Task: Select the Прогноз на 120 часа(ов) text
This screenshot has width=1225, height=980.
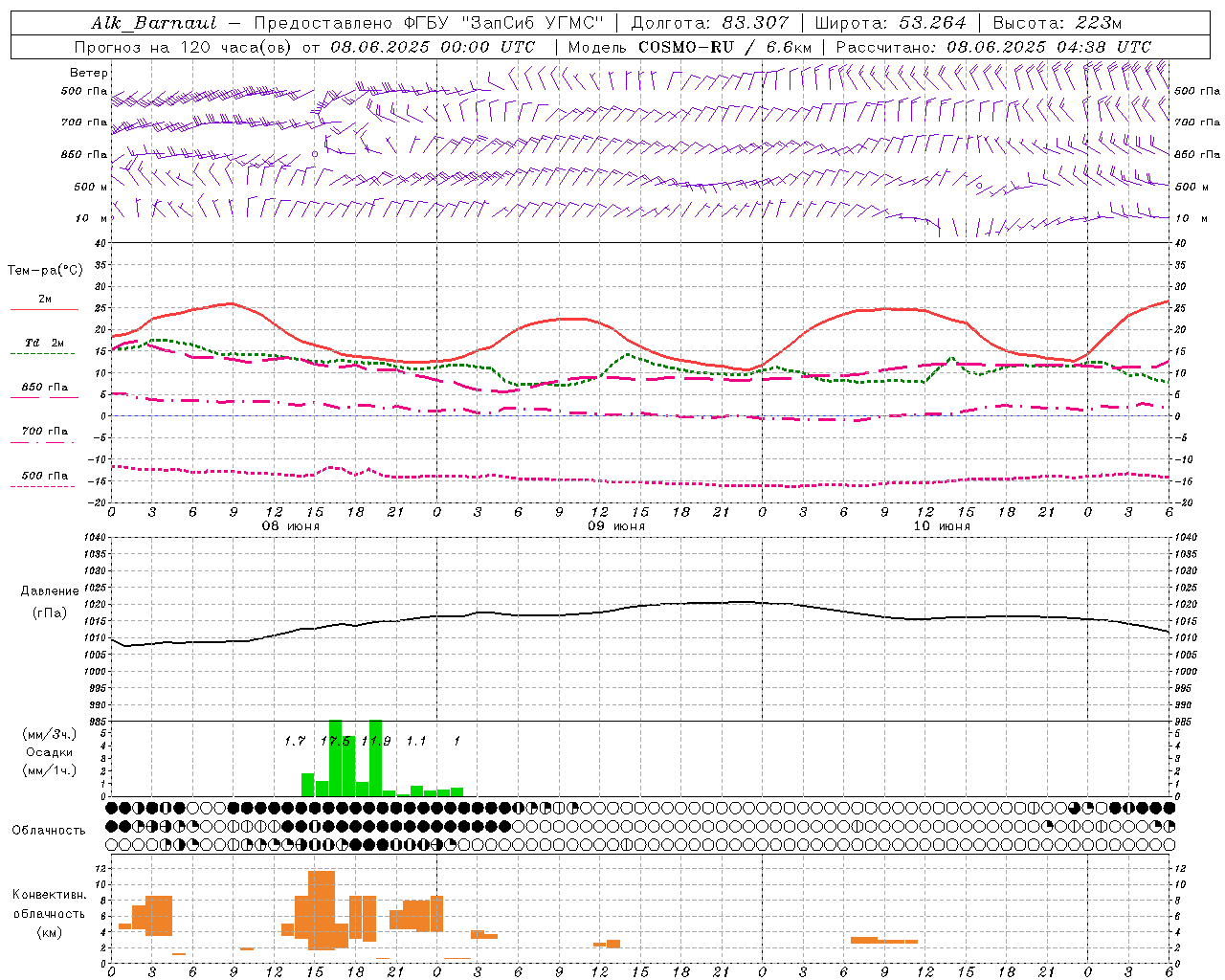Action: [x=184, y=47]
